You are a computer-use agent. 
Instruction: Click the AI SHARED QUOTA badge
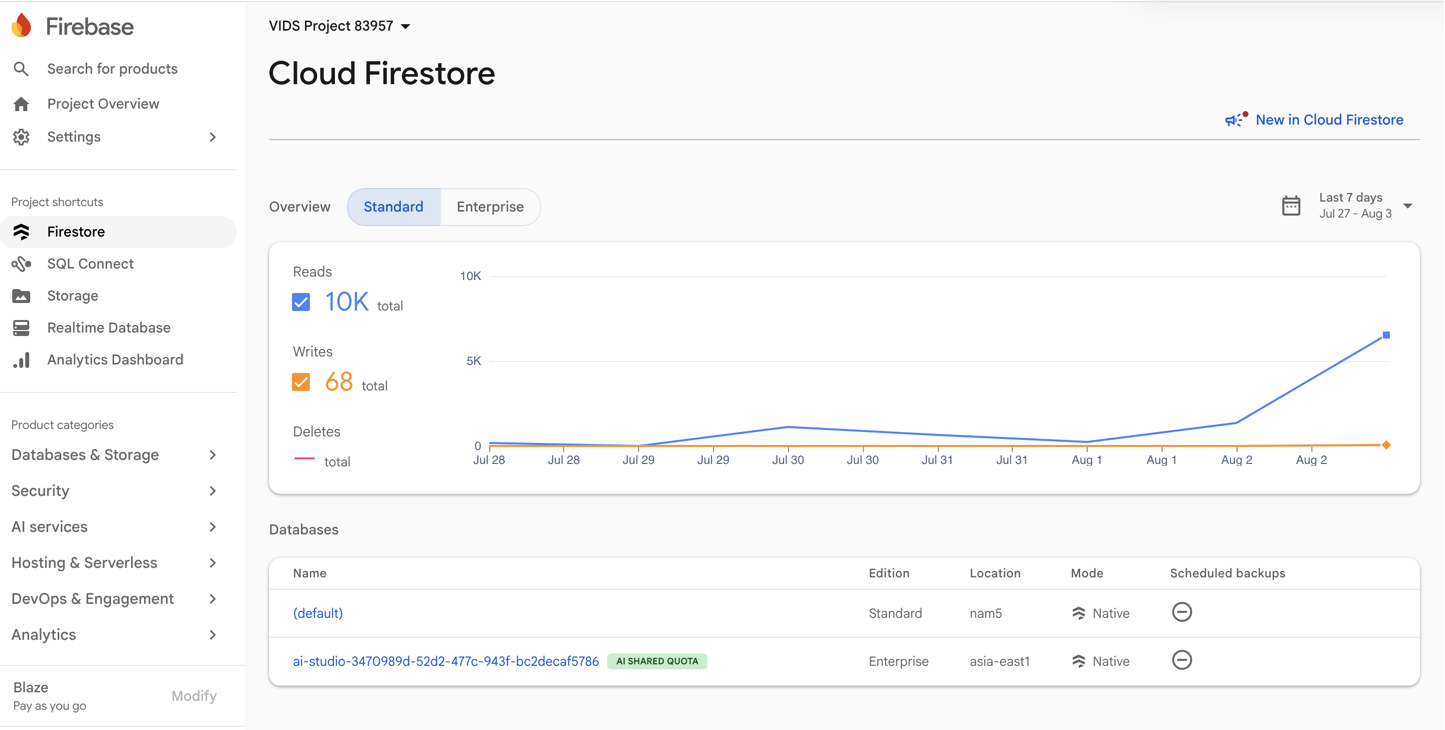[x=657, y=662]
